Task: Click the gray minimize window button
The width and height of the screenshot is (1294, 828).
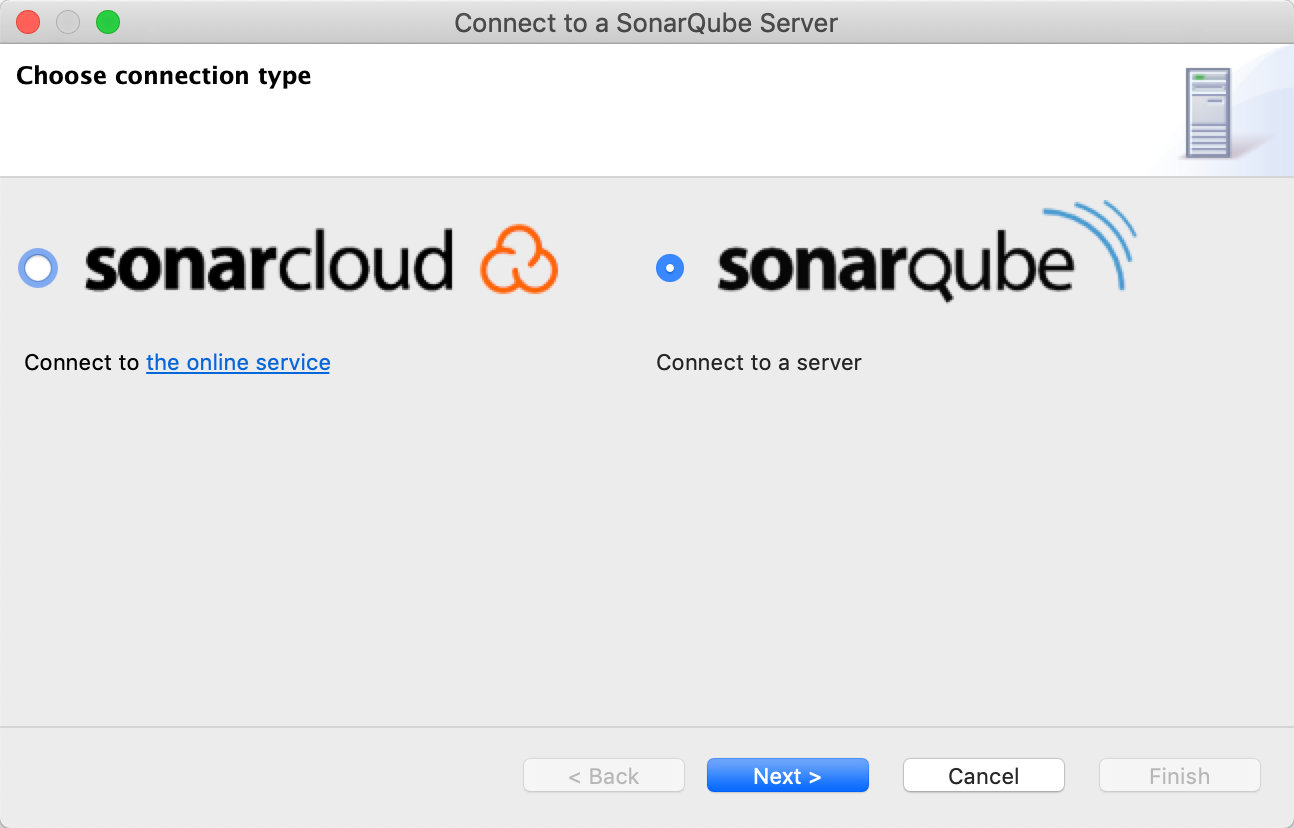Action: click(68, 22)
